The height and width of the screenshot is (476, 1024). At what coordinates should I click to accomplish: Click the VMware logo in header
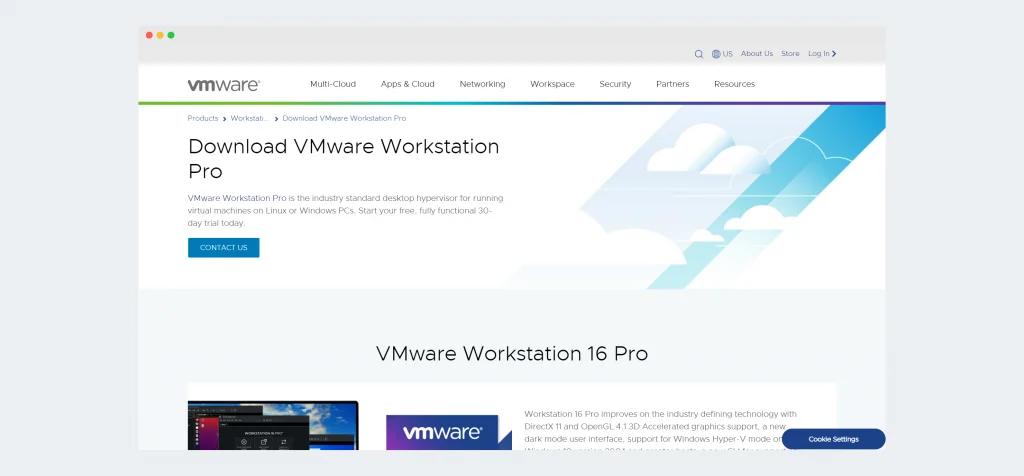click(x=223, y=85)
